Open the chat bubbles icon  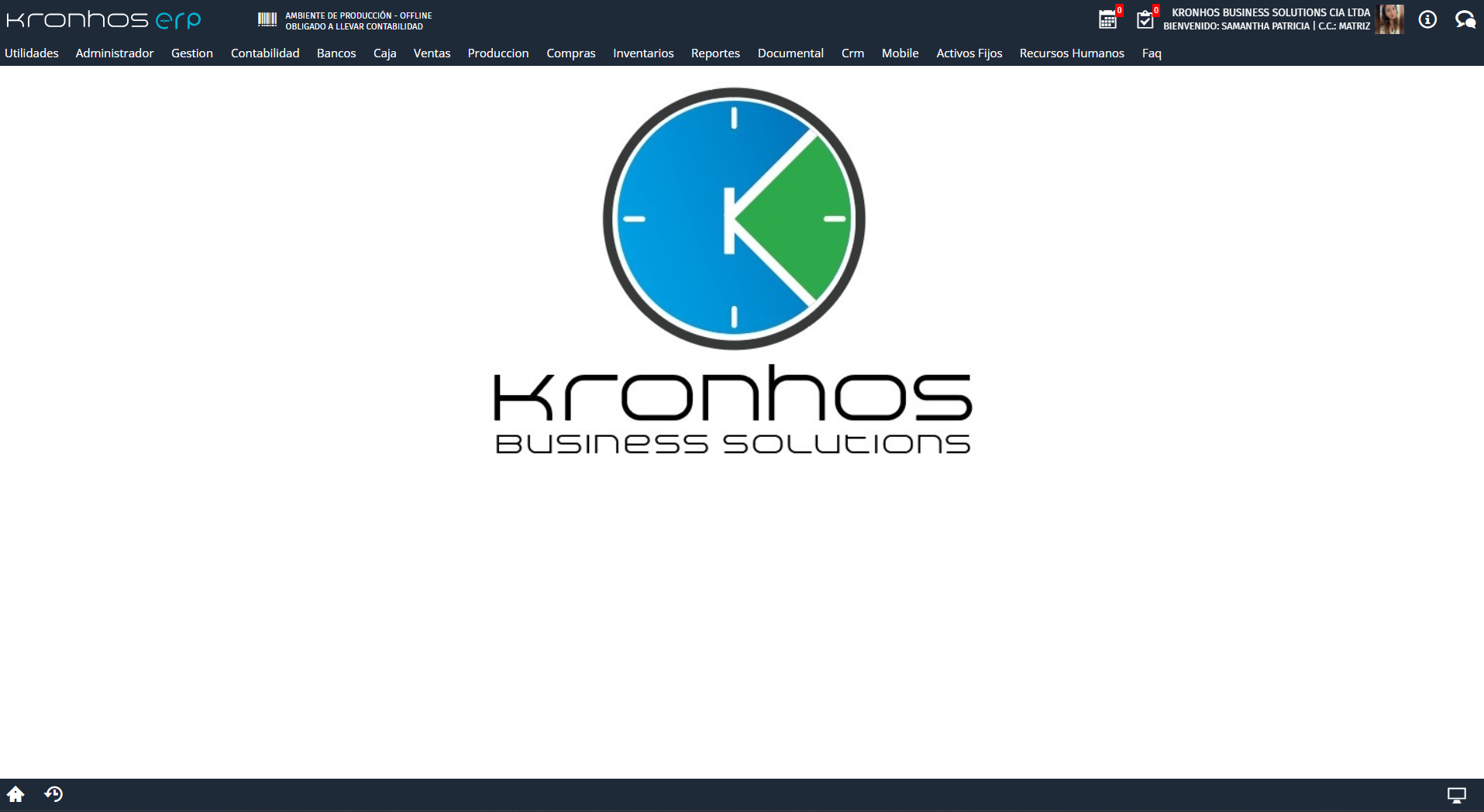(1465, 19)
